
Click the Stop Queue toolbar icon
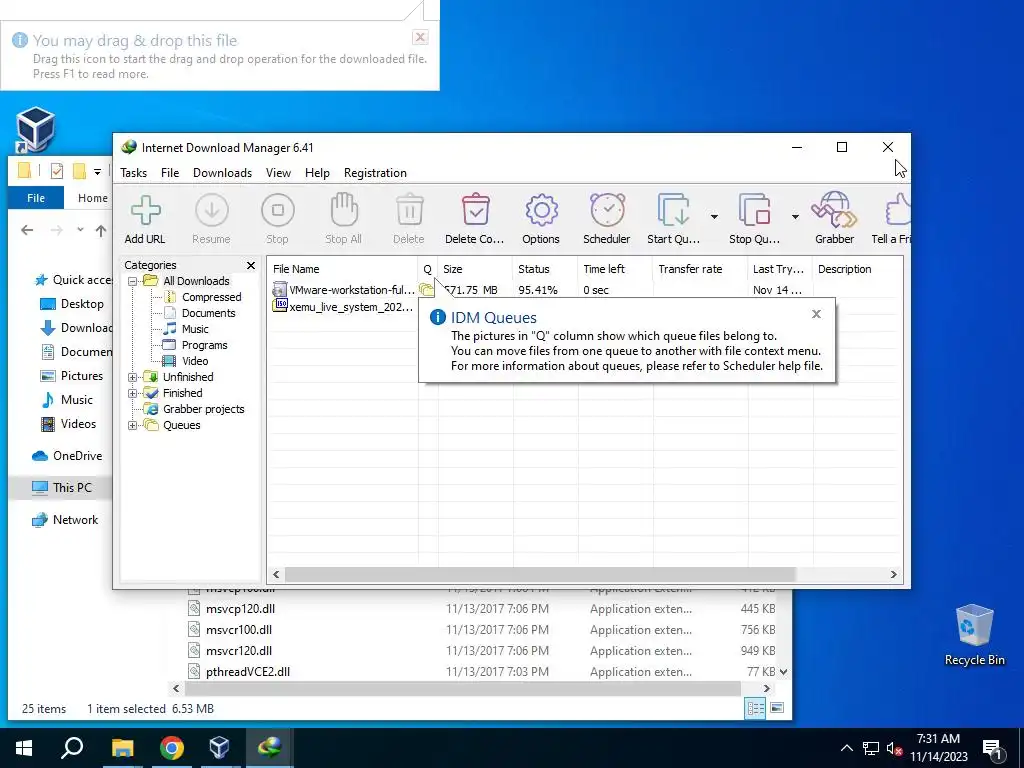pos(754,219)
